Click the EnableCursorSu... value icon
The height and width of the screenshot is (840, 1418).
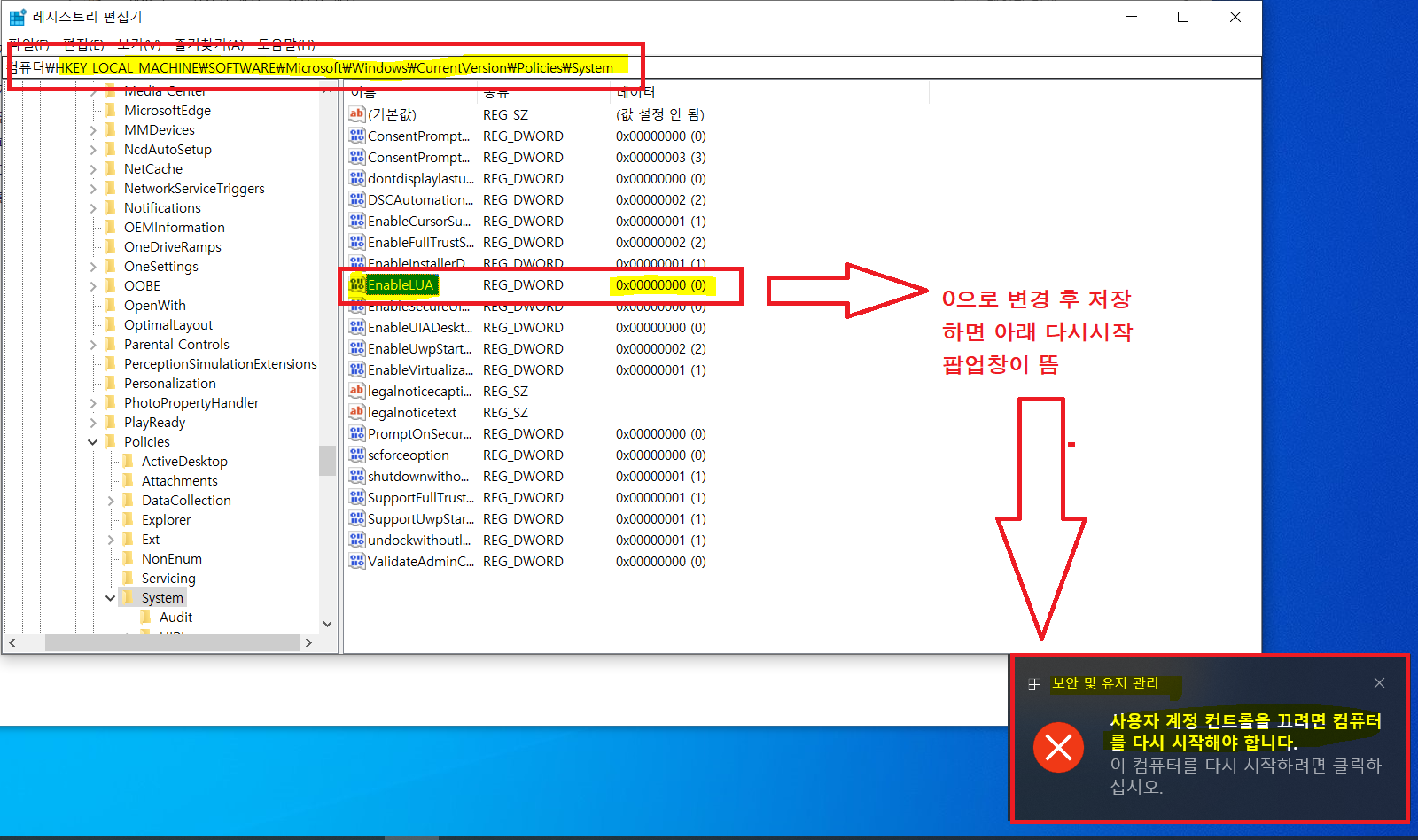tap(357, 221)
